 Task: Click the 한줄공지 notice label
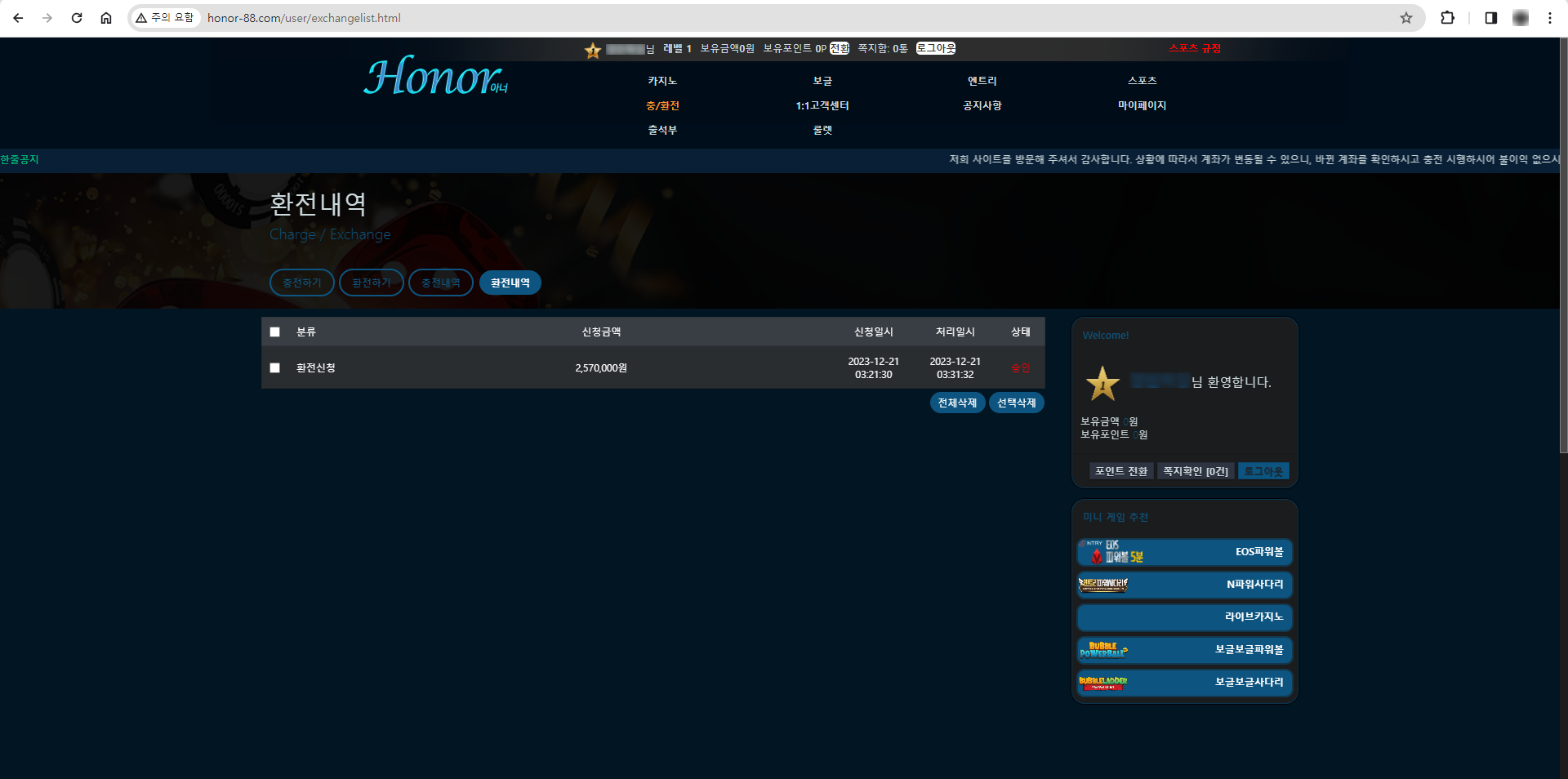coord(20,160)
